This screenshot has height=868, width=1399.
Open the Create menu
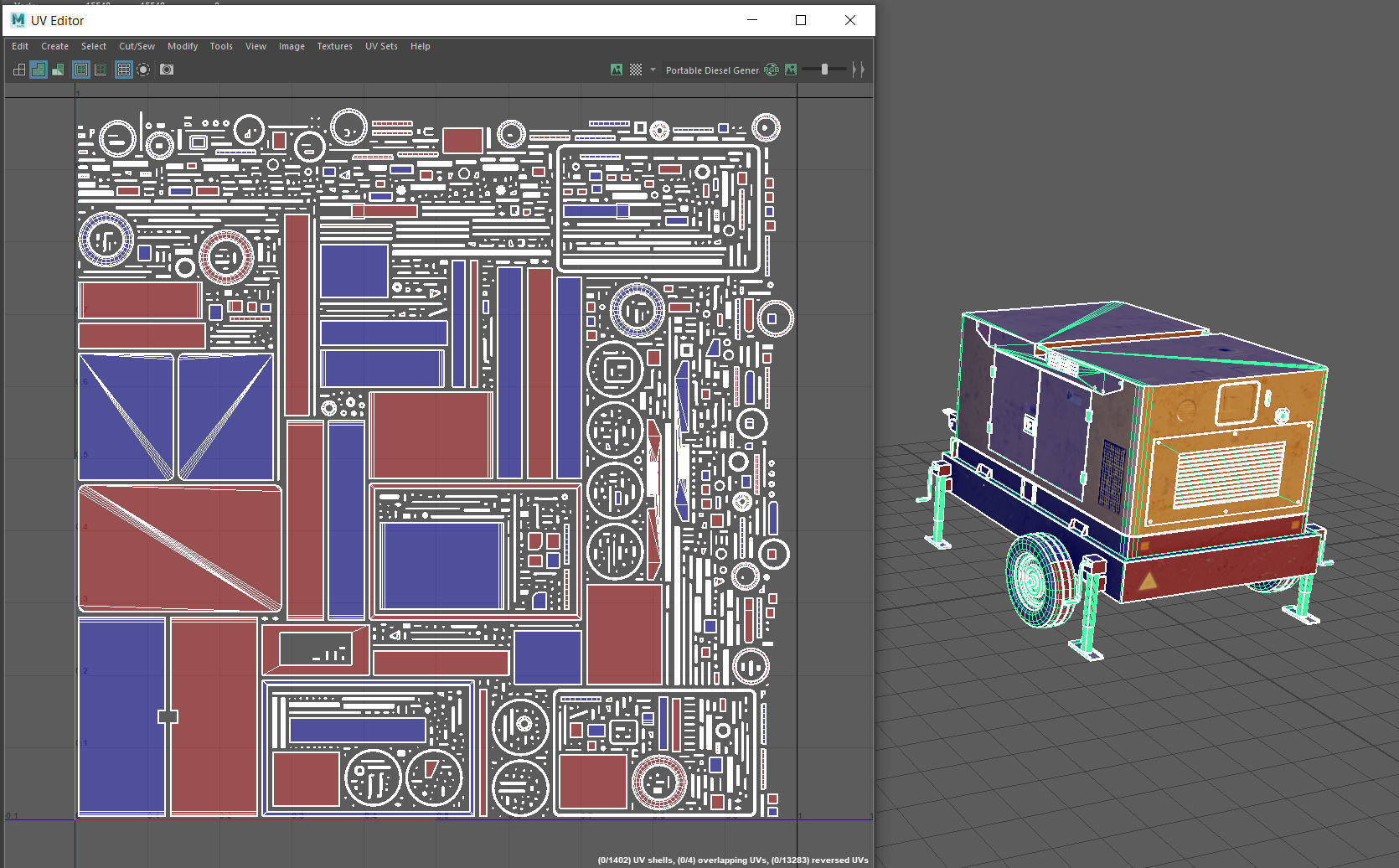54,46
